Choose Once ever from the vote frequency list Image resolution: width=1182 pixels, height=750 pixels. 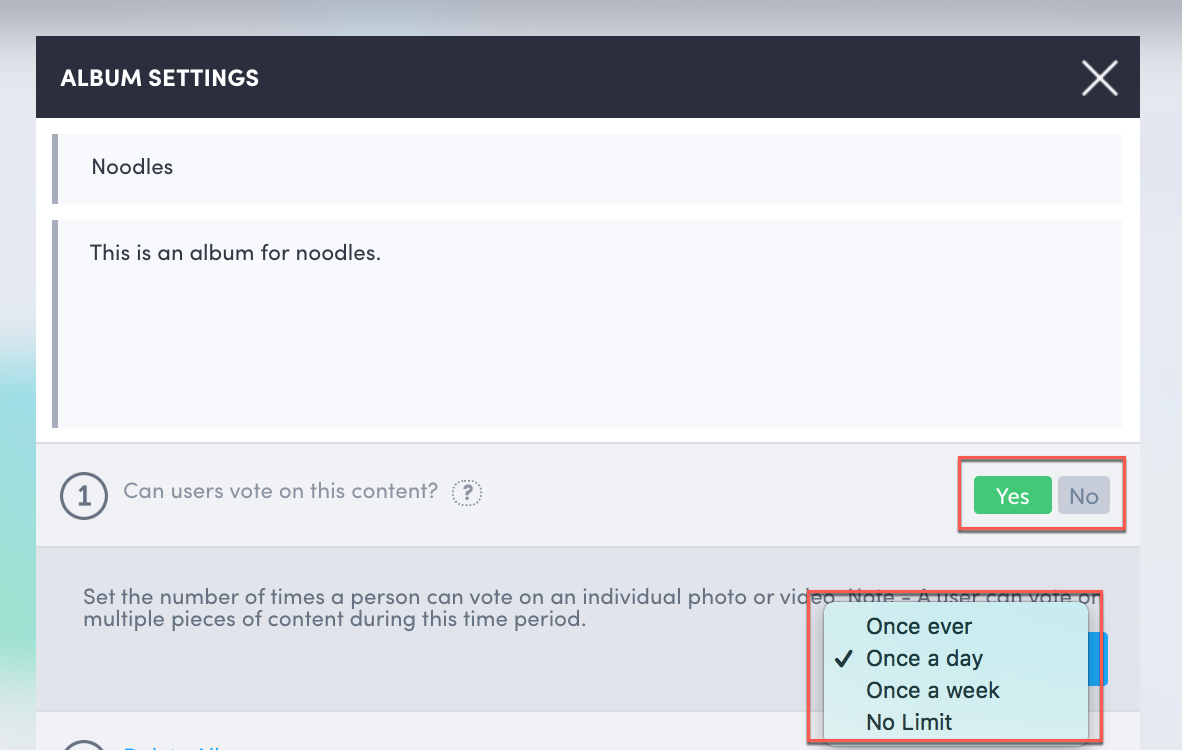click(x=918, y=626)
